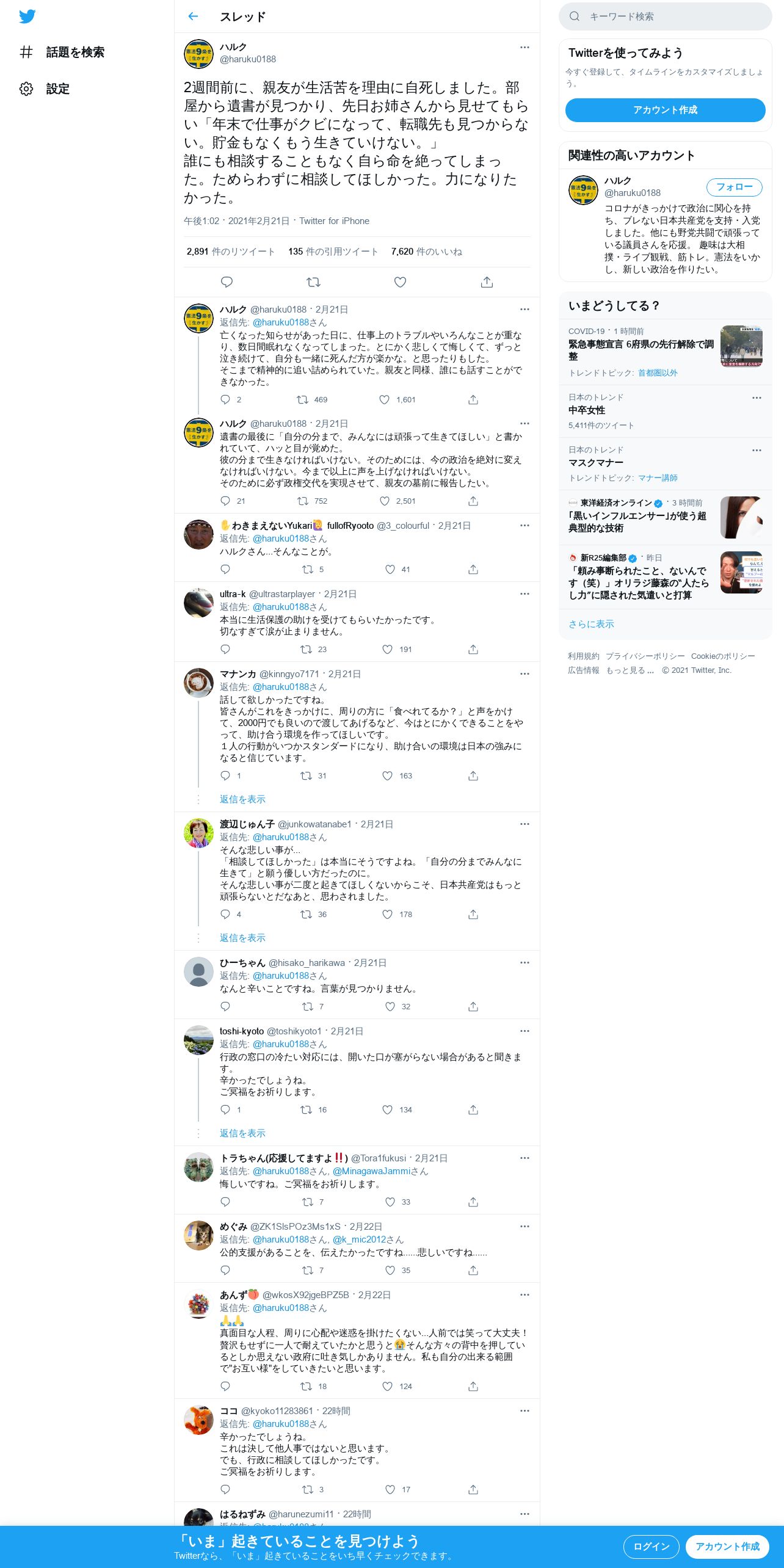This screenshot has height=1568, width=784.
Task: Show more trends via さらに表示
Action: coord(591,624)
